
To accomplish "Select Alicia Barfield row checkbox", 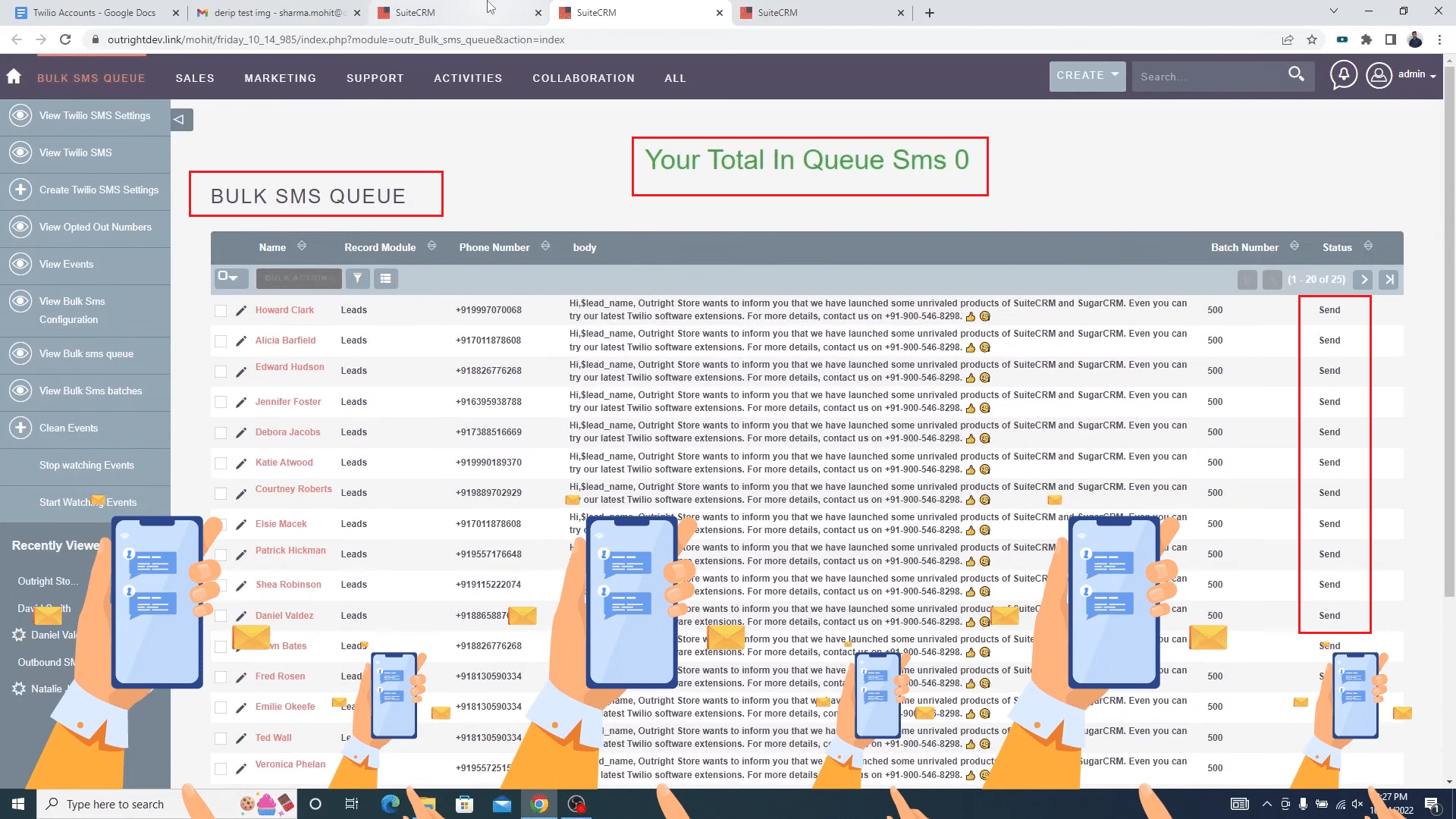I will [x=221, y=341].
